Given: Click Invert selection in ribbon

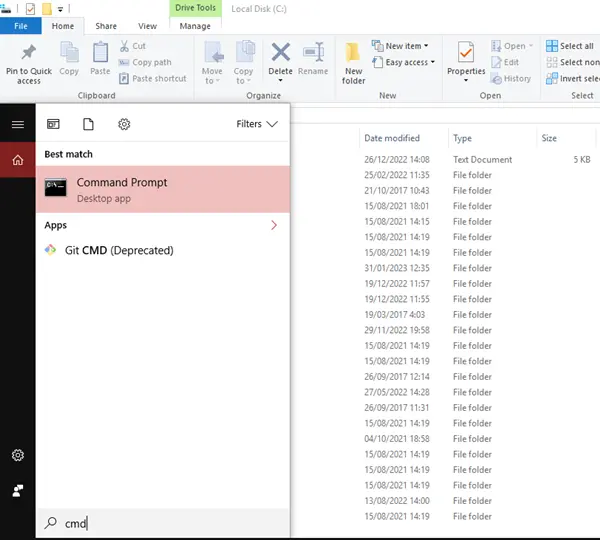Looking at the screenshot, I should (x=573, y=79).
